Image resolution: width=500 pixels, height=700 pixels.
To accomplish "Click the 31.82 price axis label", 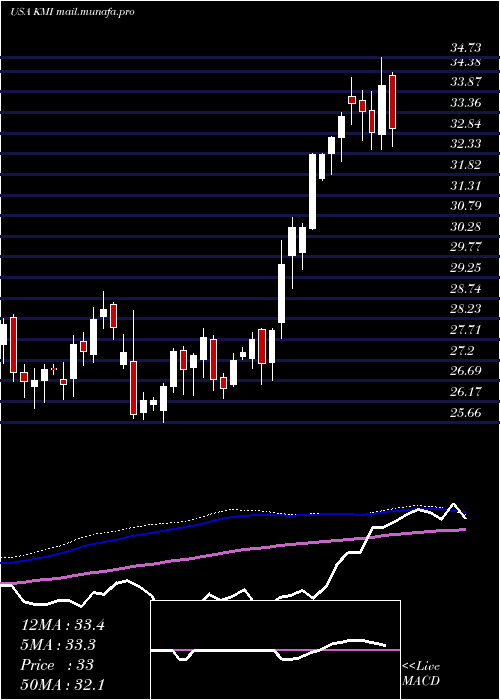I will pyautogui.click(x=466, y=165).
